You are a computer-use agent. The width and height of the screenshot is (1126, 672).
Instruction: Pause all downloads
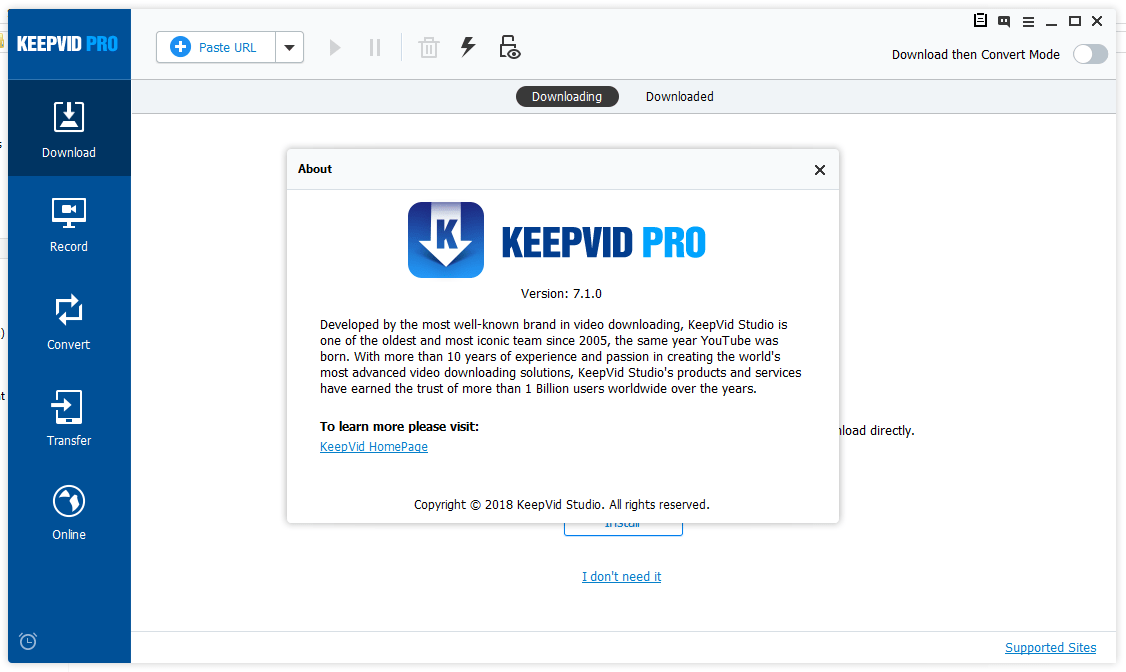[x=375, y=47]
